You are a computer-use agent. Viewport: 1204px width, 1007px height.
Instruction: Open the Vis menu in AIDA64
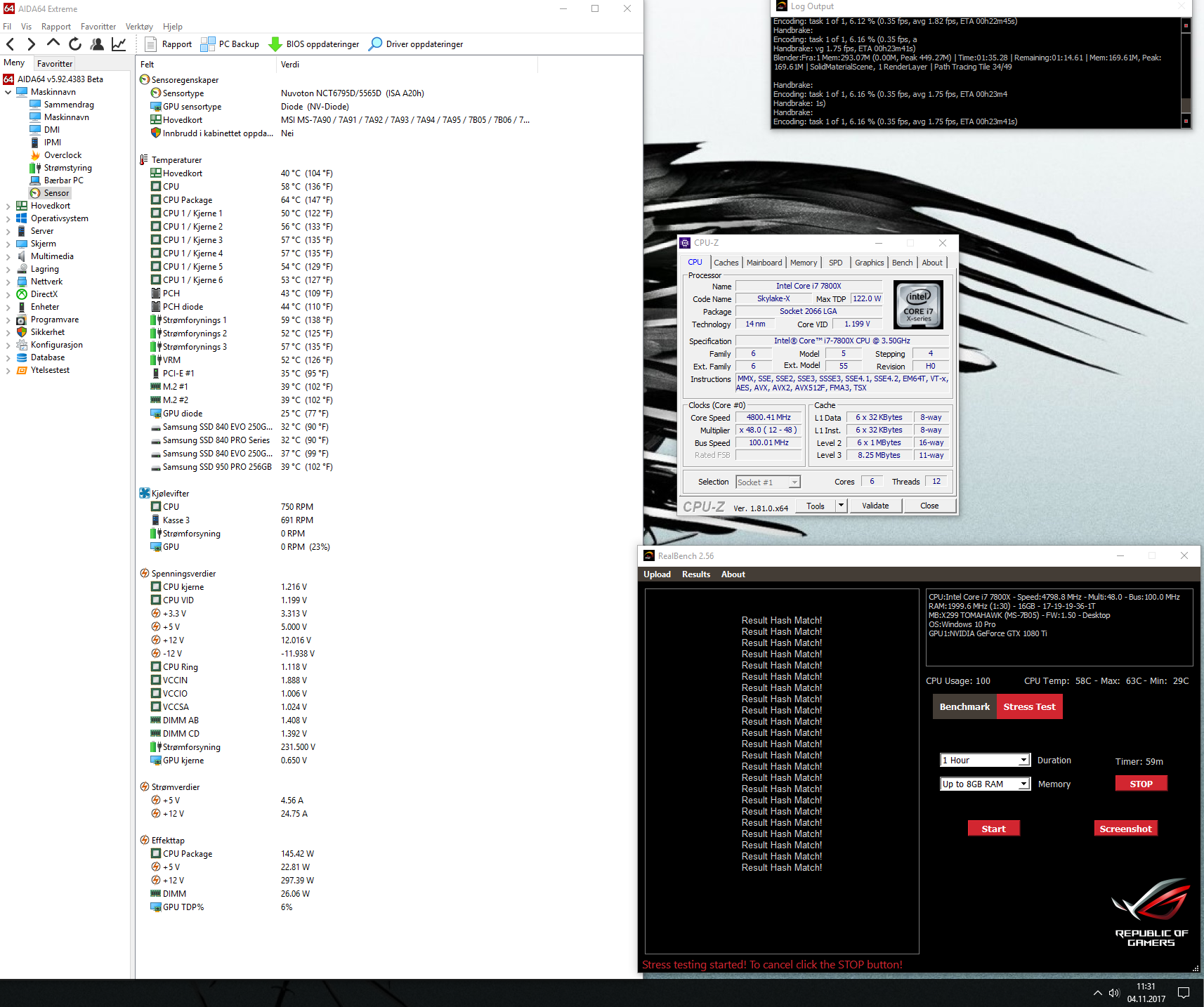point(27,27)
